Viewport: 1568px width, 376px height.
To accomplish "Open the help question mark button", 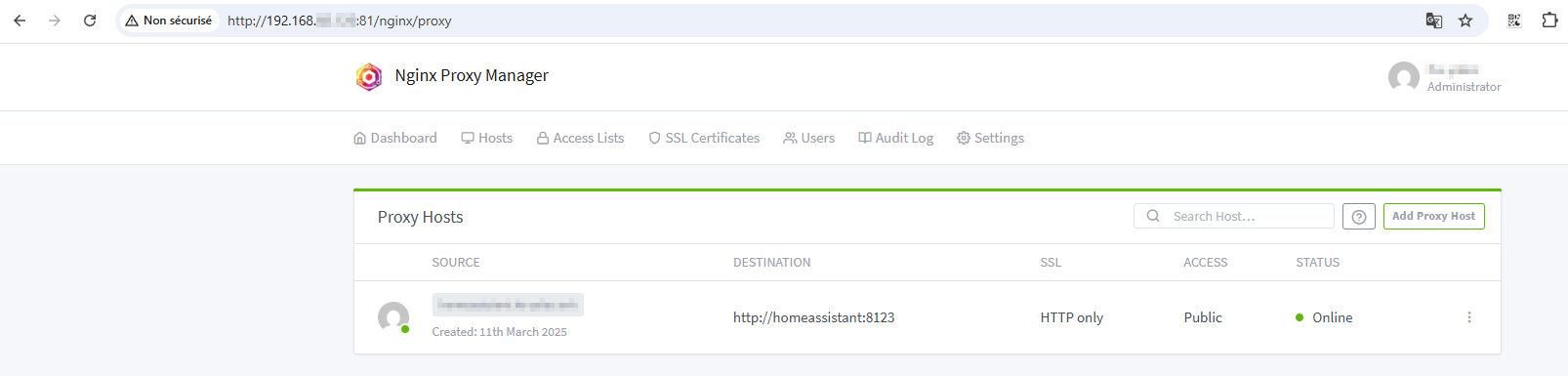I will (1359, 216).
